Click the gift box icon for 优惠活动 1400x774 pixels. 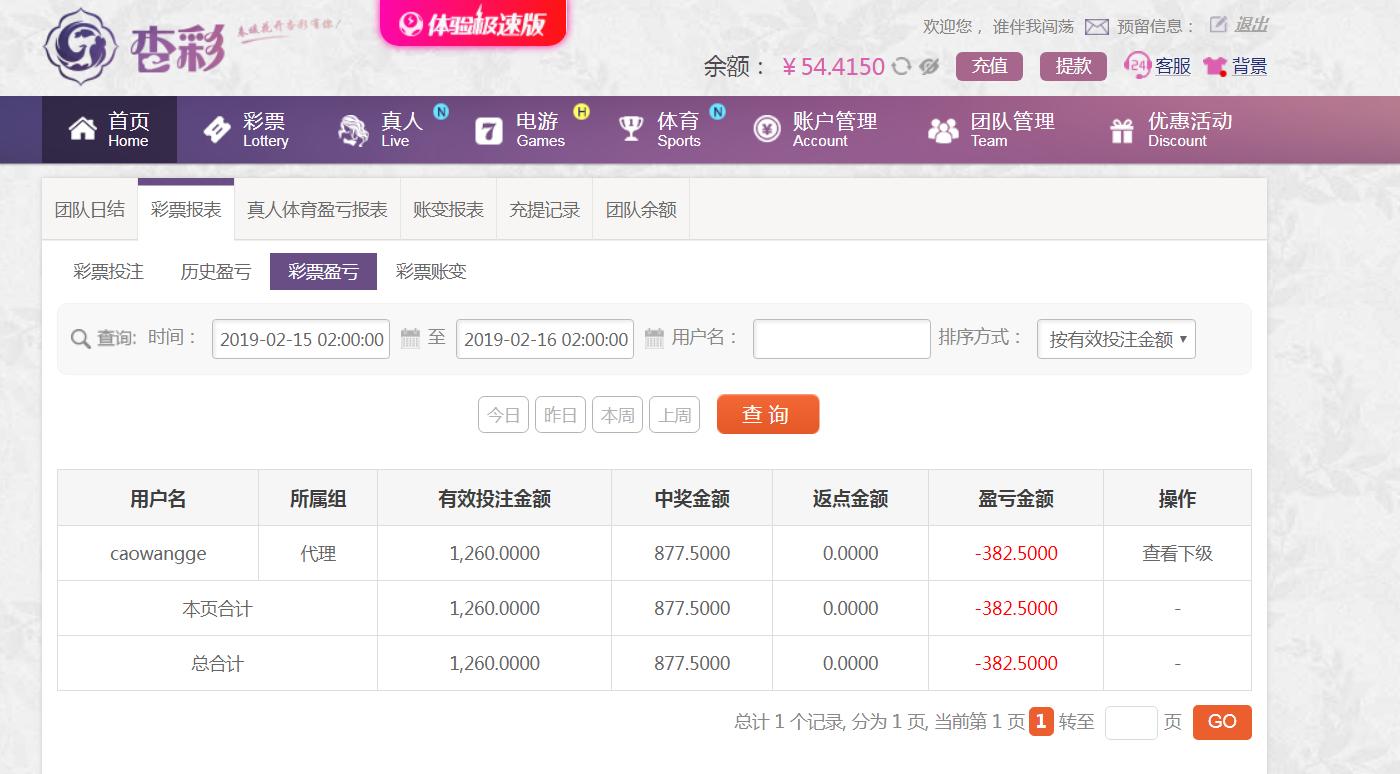[1122, 130]
